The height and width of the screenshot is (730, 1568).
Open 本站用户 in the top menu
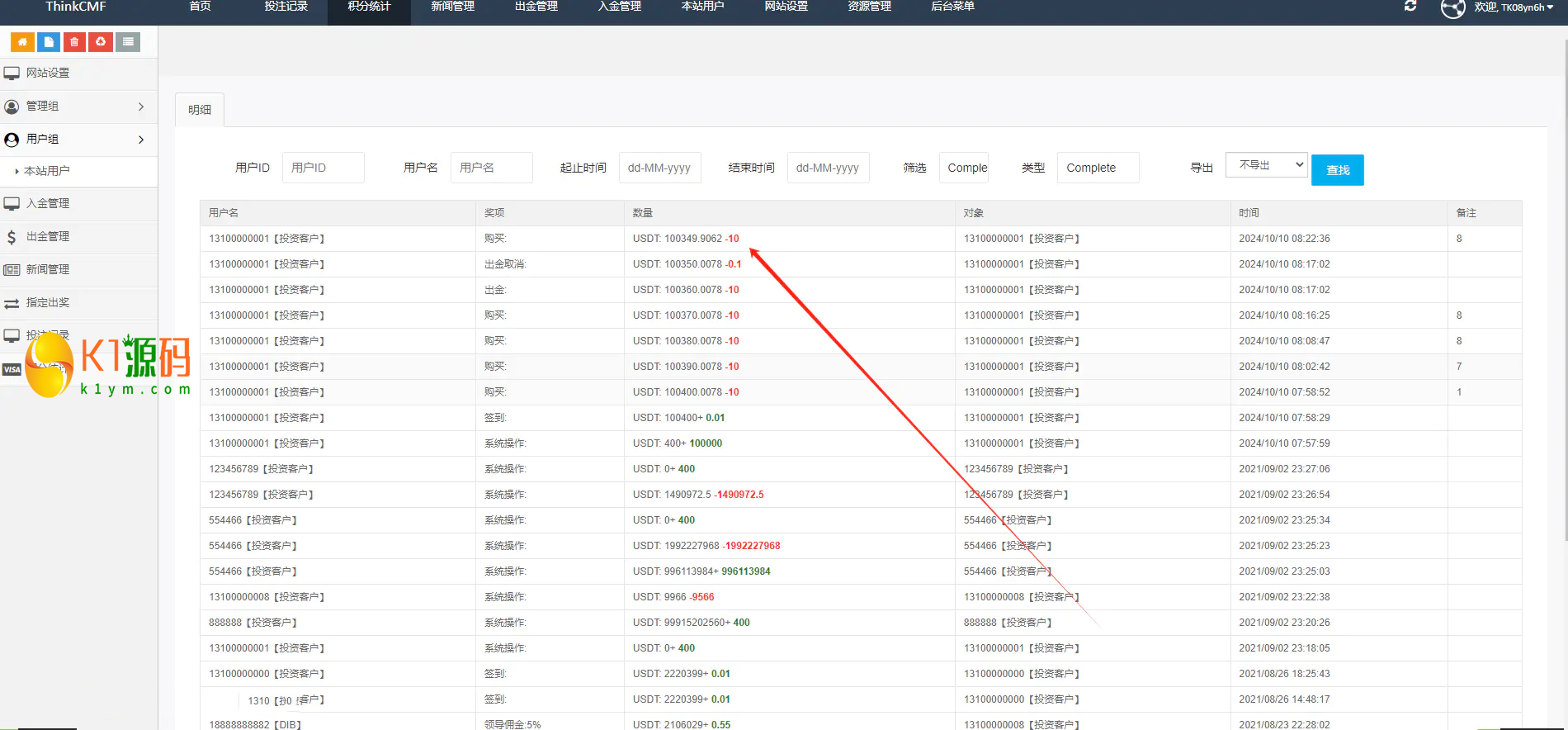[702, 7]
